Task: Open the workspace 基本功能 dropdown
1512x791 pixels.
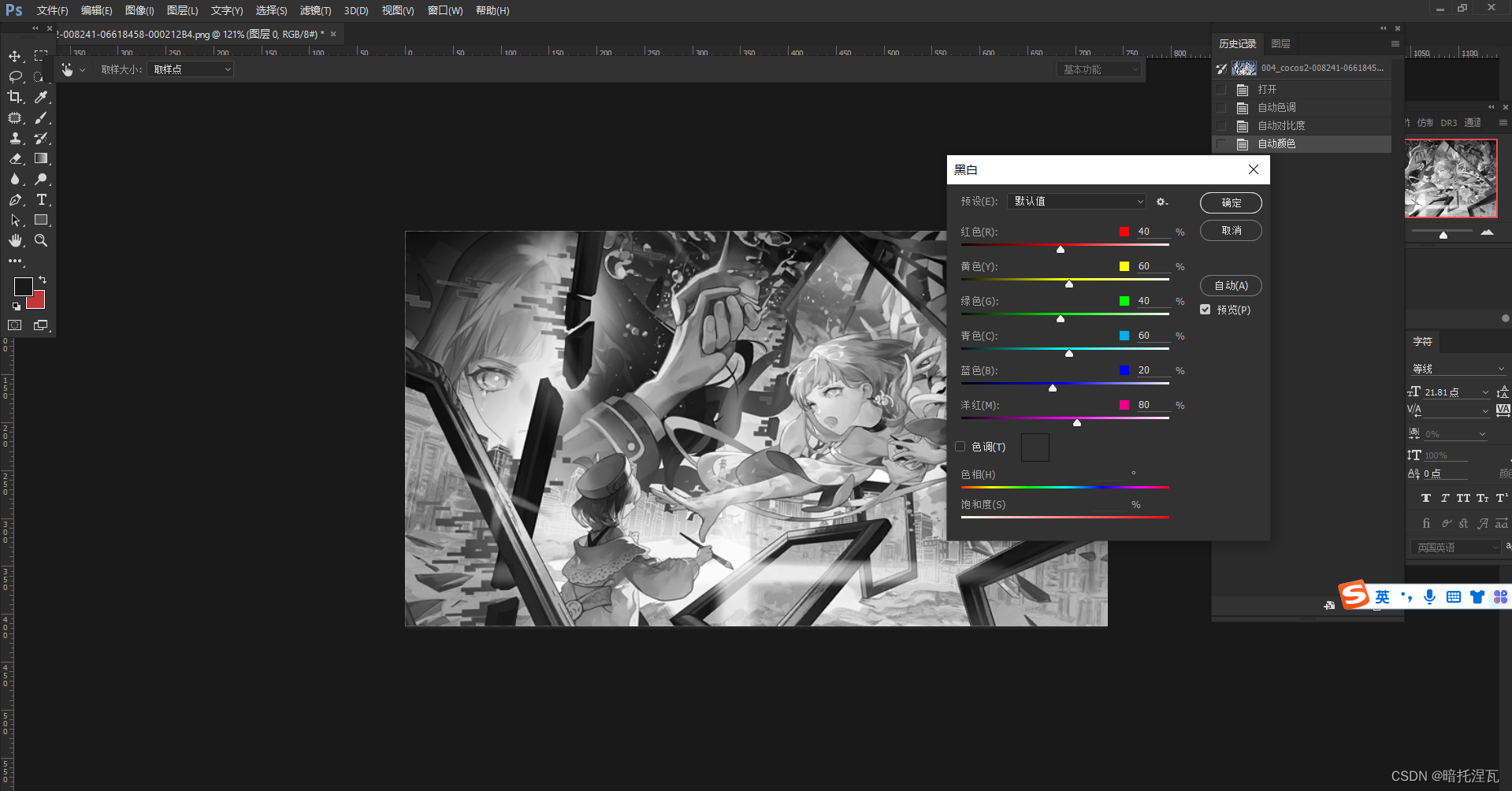Action: [x=1099, y=69]
